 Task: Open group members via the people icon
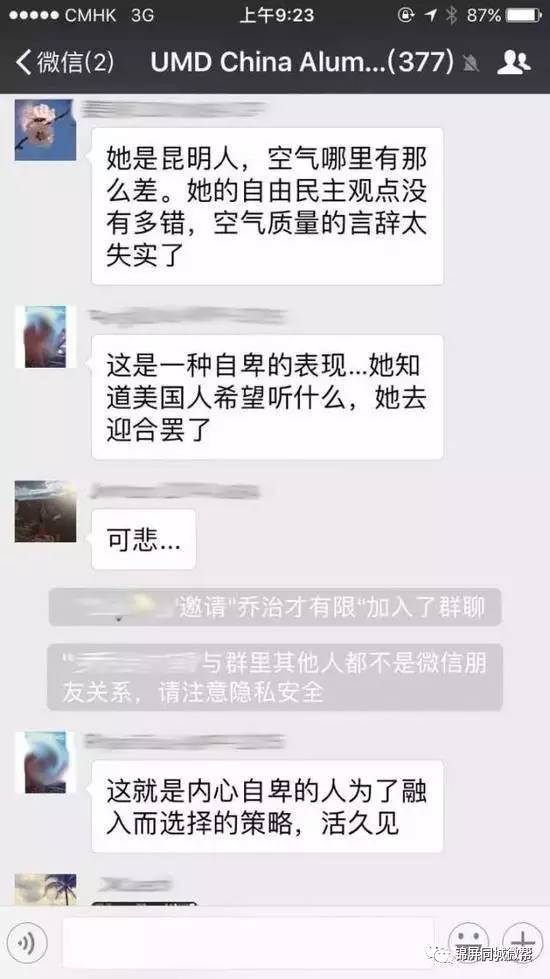[513, 62]
